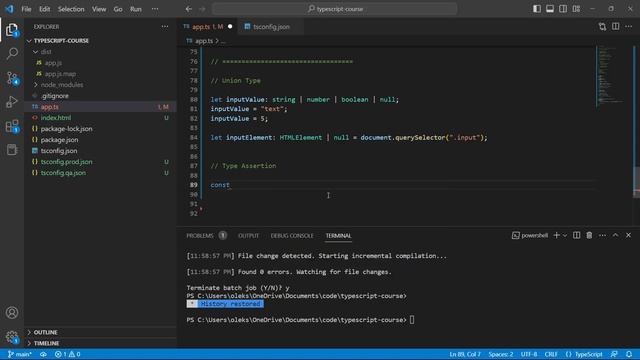Open tsconfig.qa.json file

(63, 173)
